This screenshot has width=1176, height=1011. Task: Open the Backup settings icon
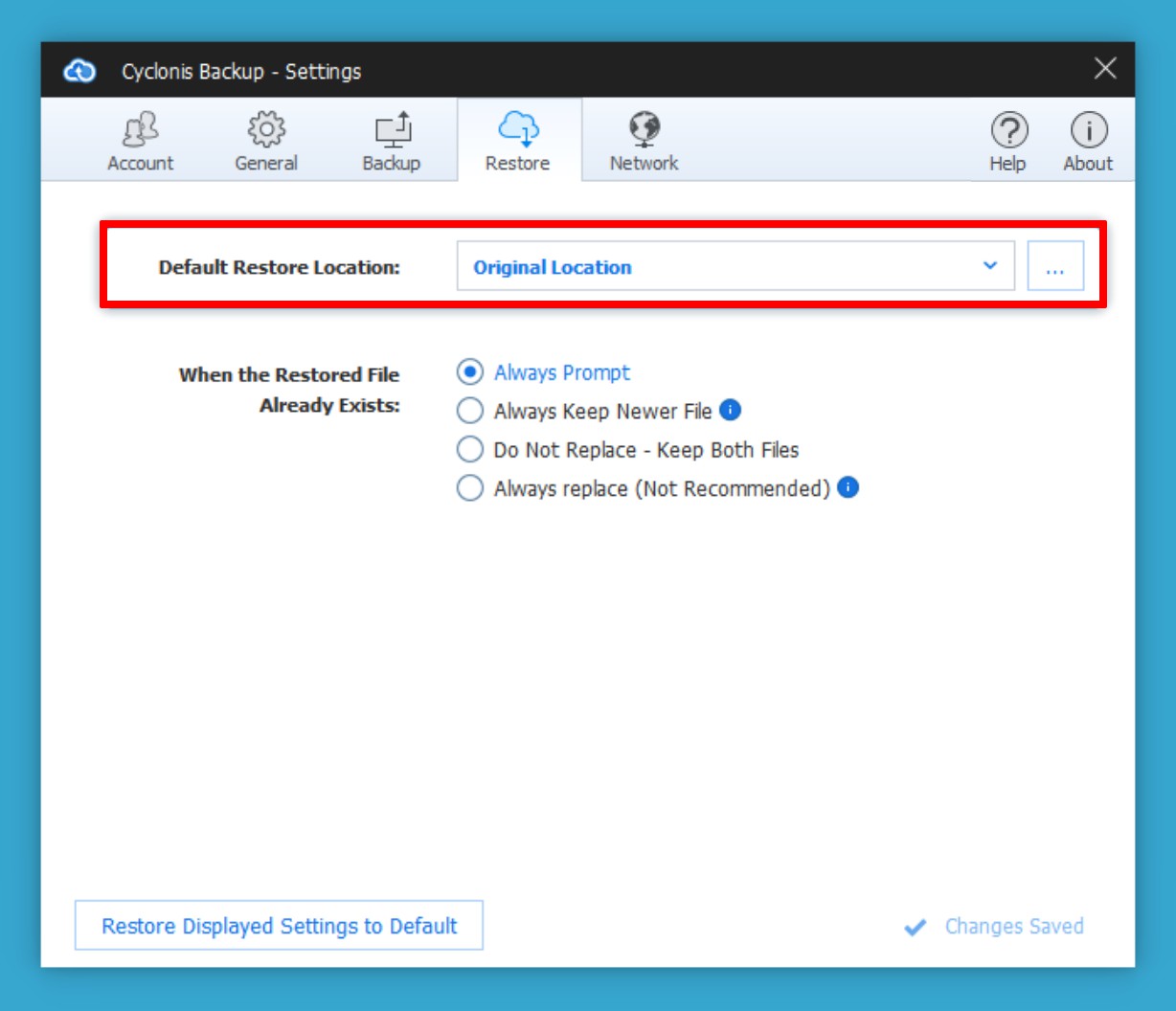click(392, 130)
